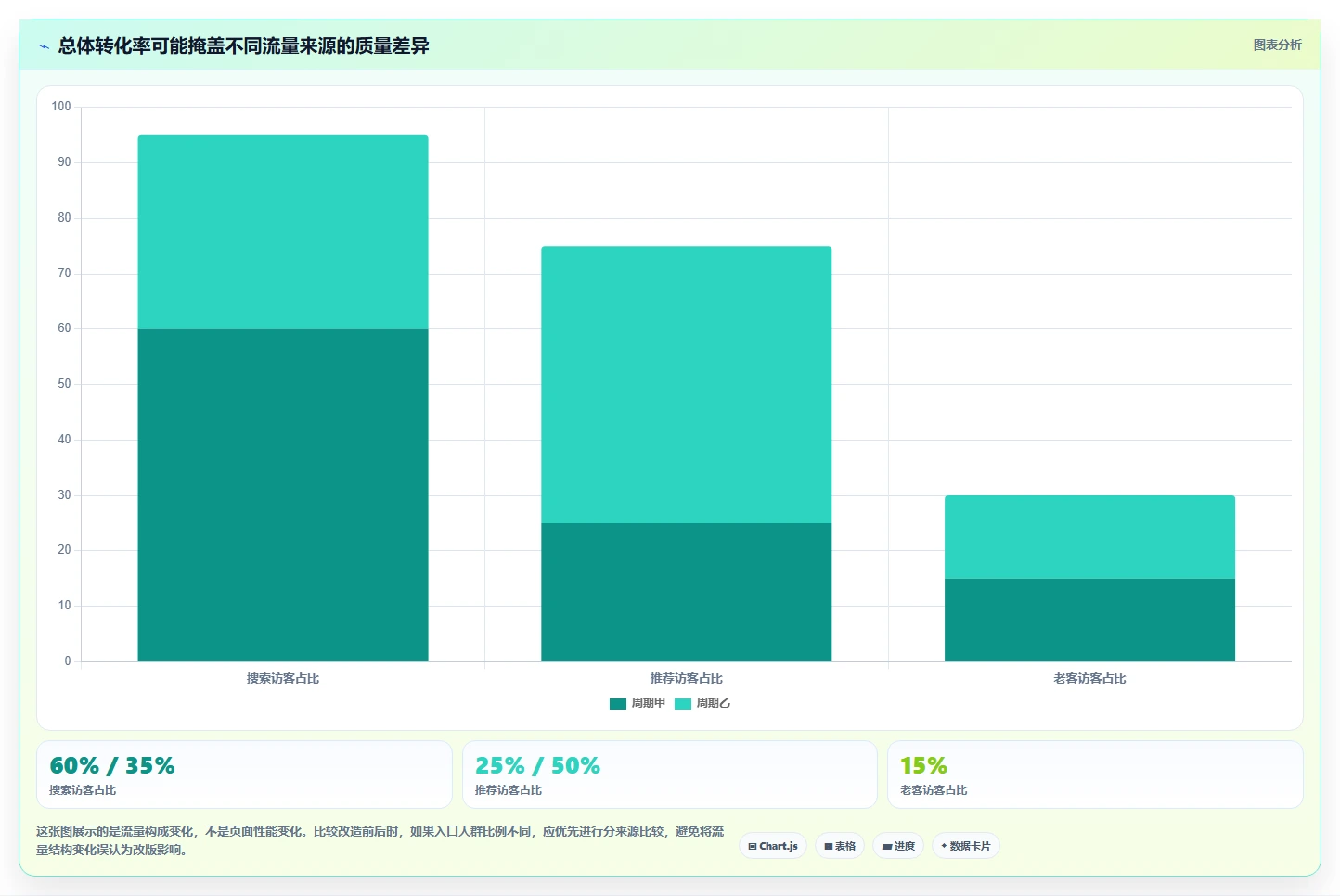Click the 推荐访客占比 x-axis label
Screen dimensions: 1340x896
(x=687, y=679)
